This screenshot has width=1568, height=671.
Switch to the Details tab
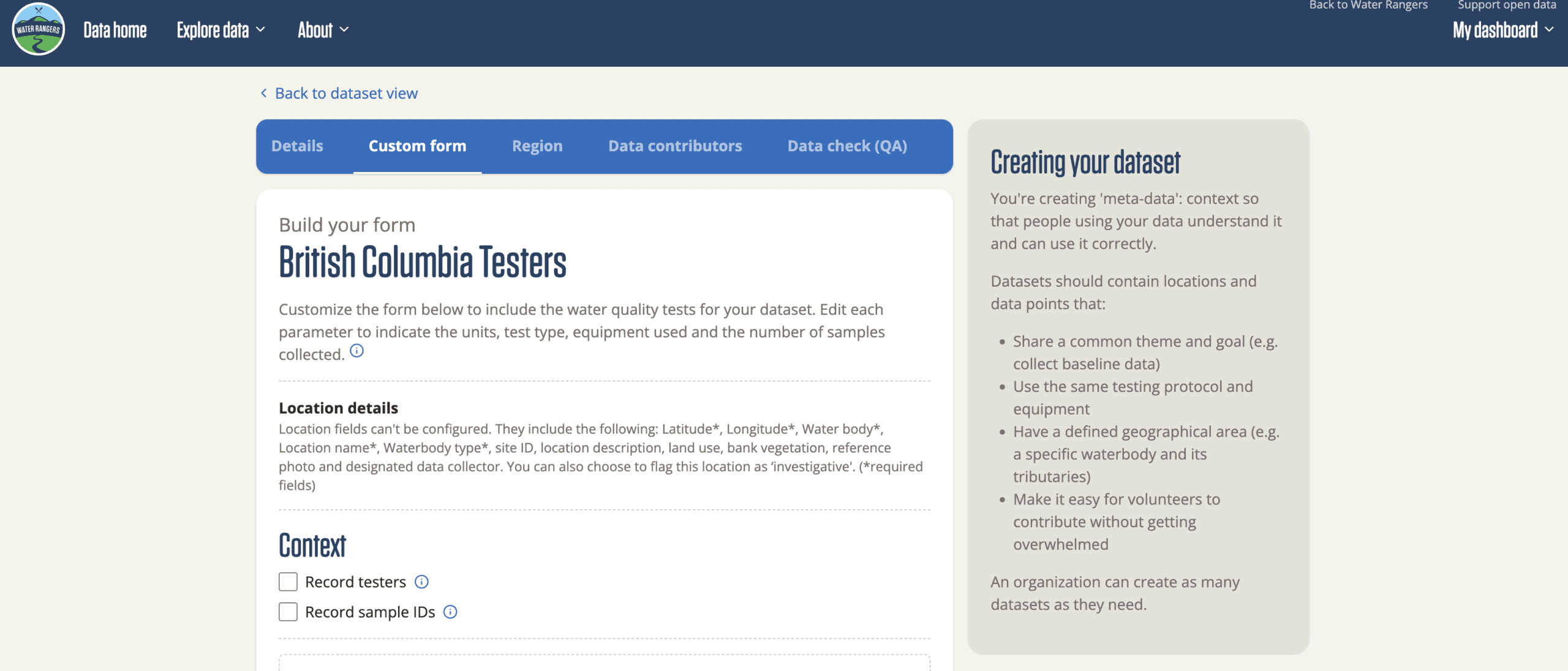pos(297,146)
